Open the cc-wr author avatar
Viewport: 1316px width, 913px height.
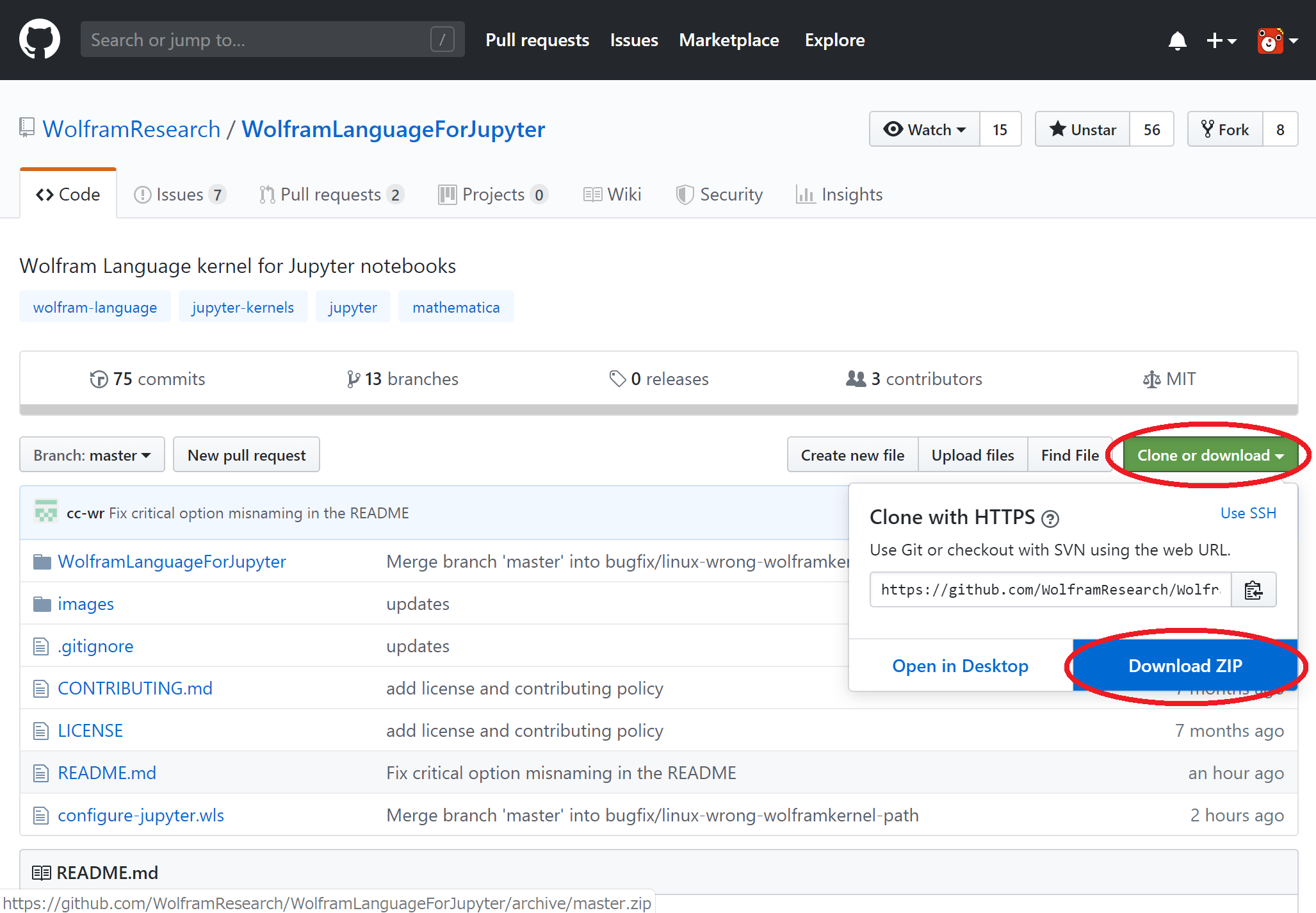point(46,513)
